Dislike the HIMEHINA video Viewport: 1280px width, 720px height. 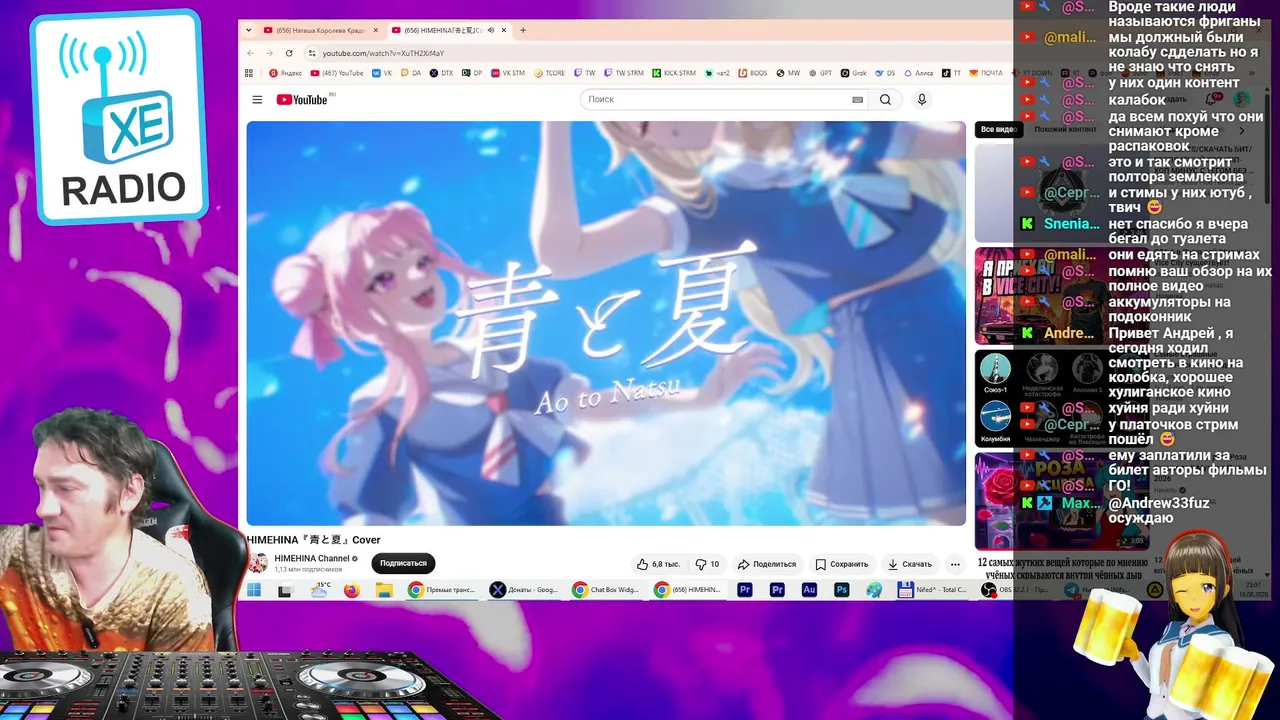click(708, 564)
